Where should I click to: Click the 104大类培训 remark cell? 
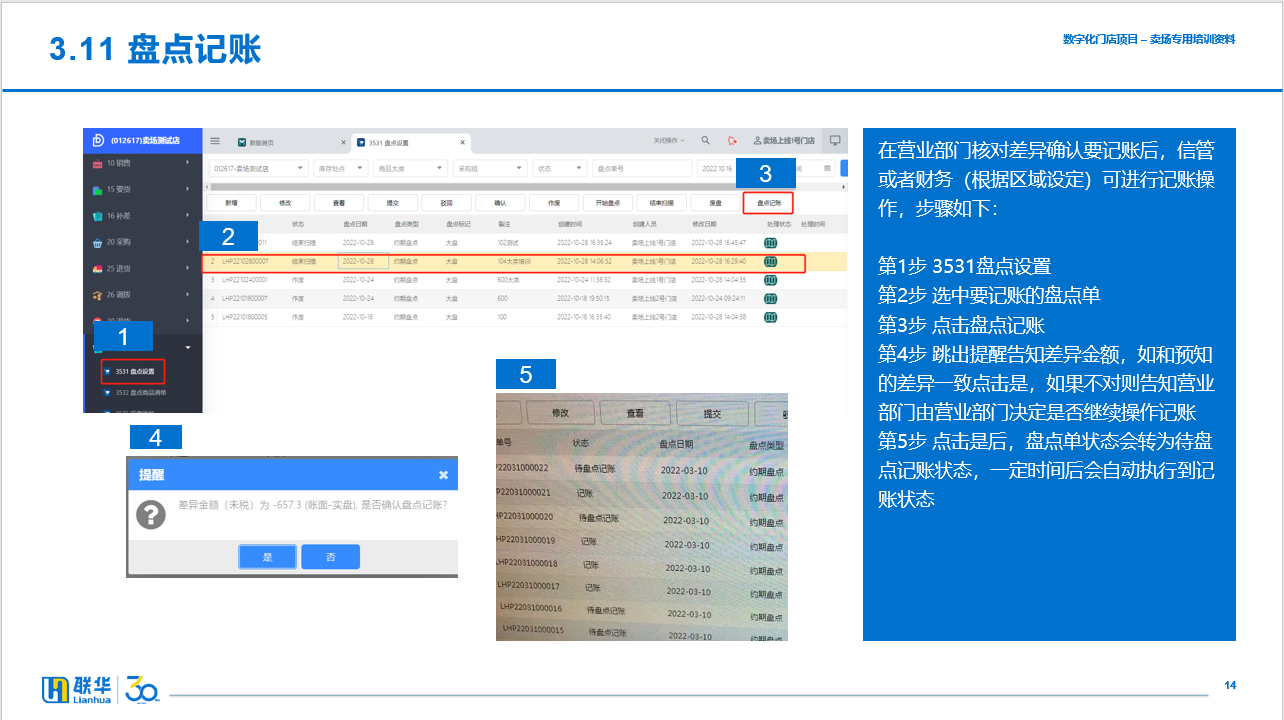coord(515,262)
